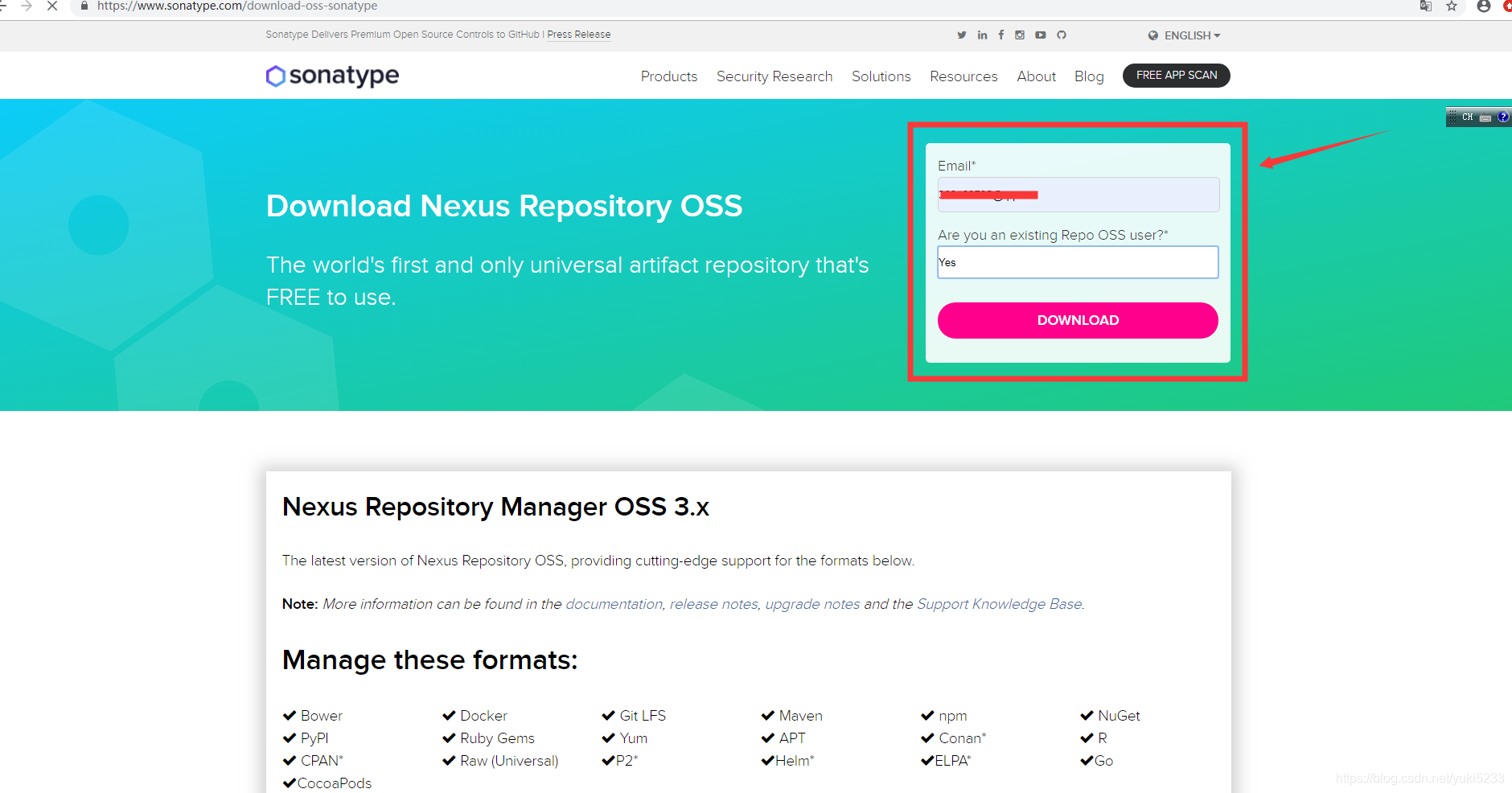Open Sonatype LinkedIn page icon

point(982,35)
